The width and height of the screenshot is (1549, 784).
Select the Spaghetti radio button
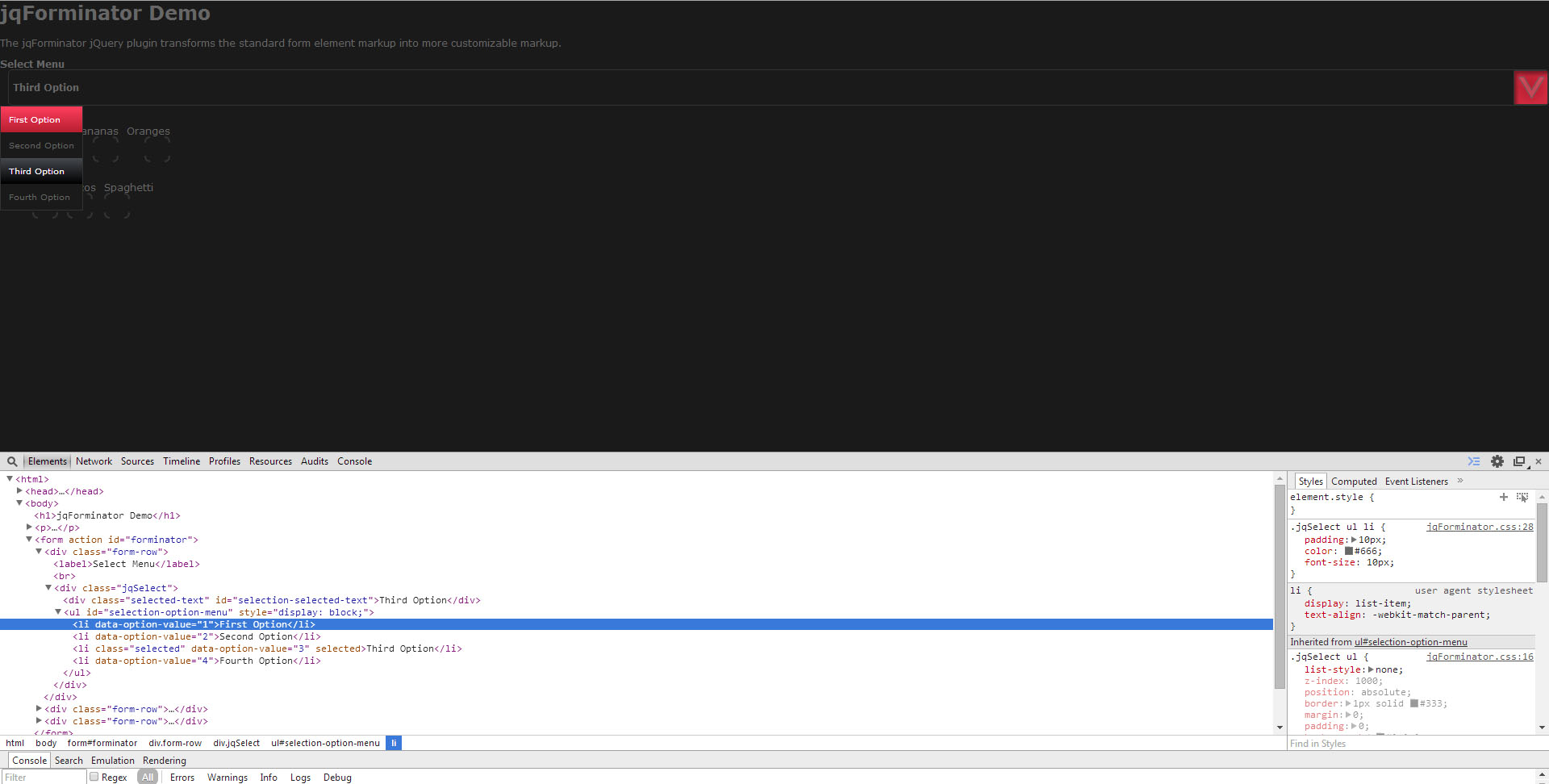[117, 206]
